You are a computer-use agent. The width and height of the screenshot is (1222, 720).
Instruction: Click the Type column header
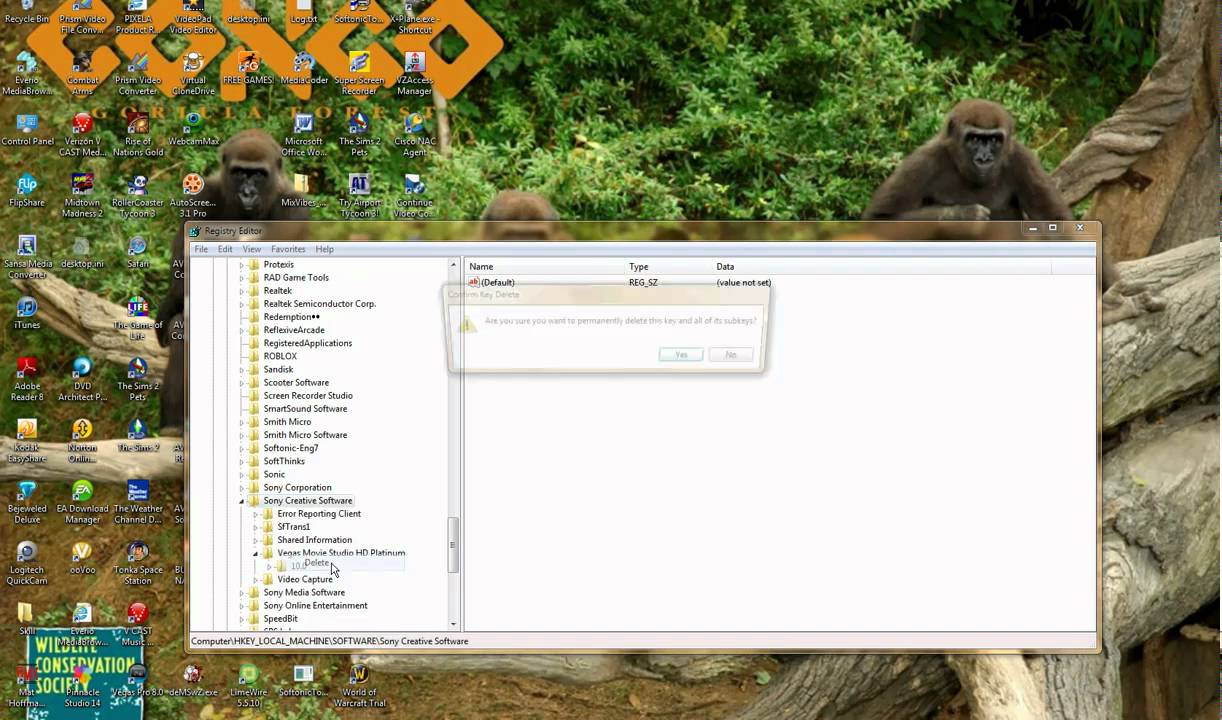(x=669, y=267)
